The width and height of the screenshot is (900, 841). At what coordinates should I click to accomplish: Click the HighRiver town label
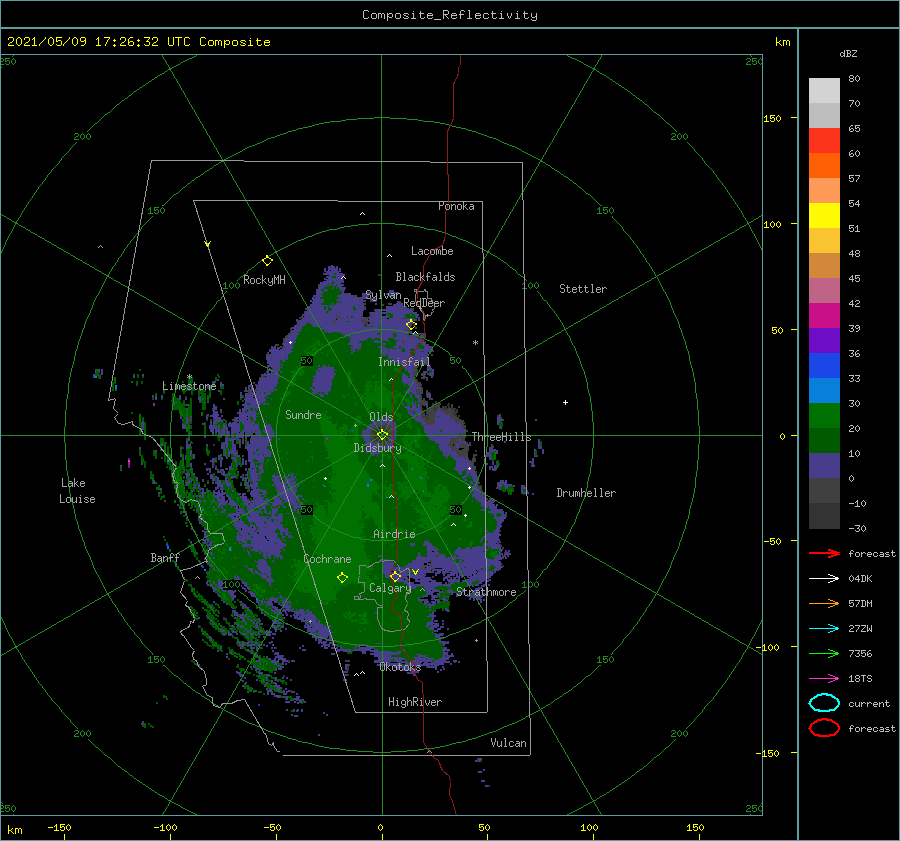point(415,702)
